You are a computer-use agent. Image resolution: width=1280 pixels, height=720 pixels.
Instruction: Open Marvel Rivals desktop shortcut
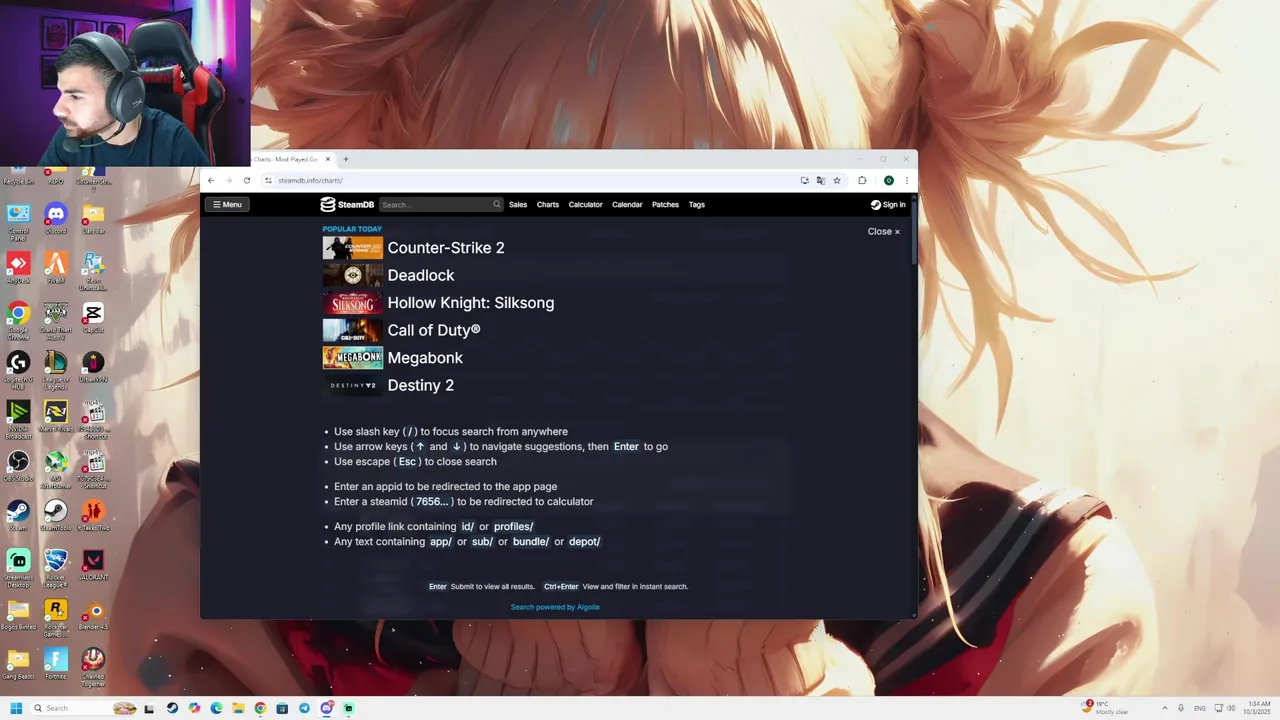pos(56,417)
